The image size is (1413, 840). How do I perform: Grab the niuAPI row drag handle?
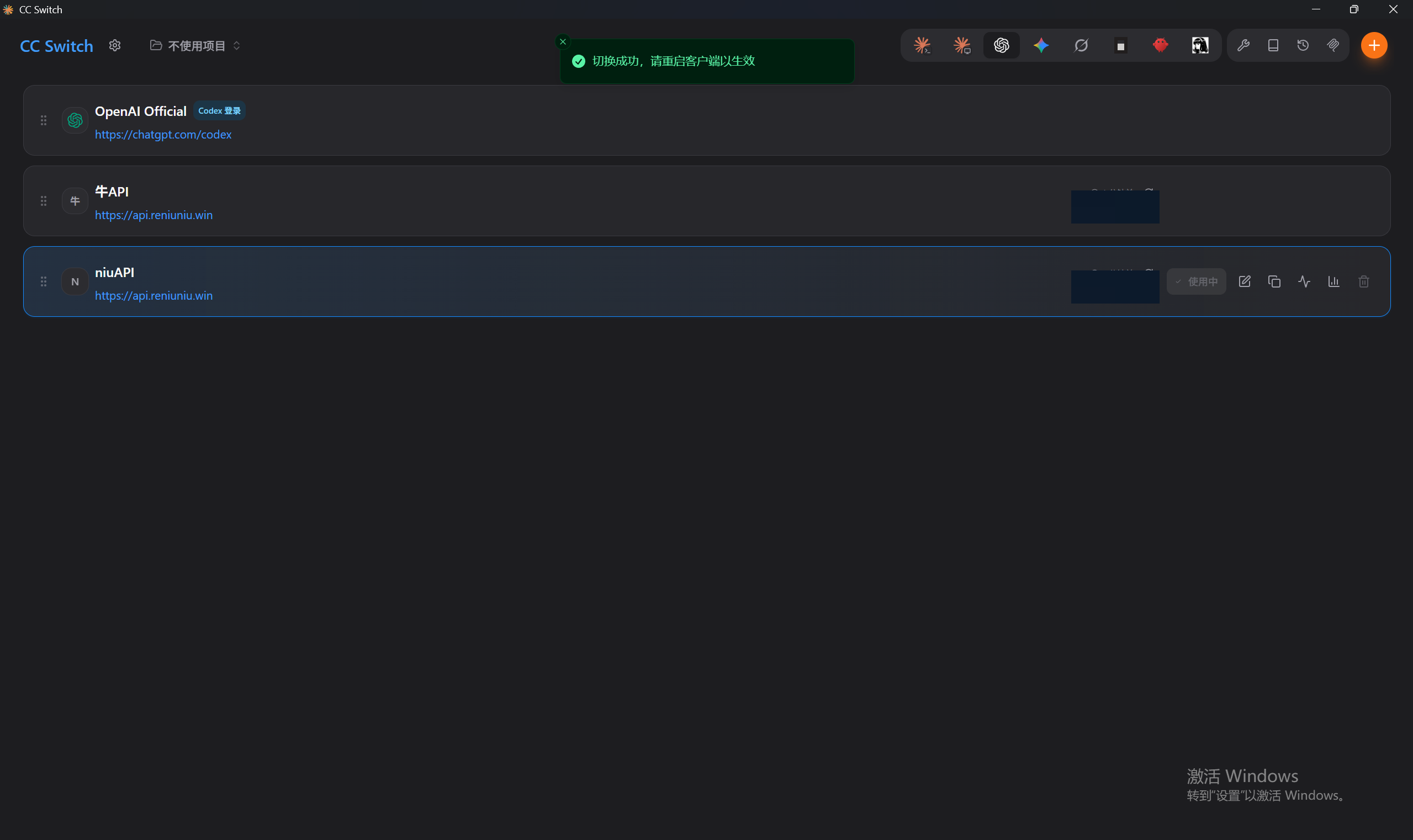point(44,281)
